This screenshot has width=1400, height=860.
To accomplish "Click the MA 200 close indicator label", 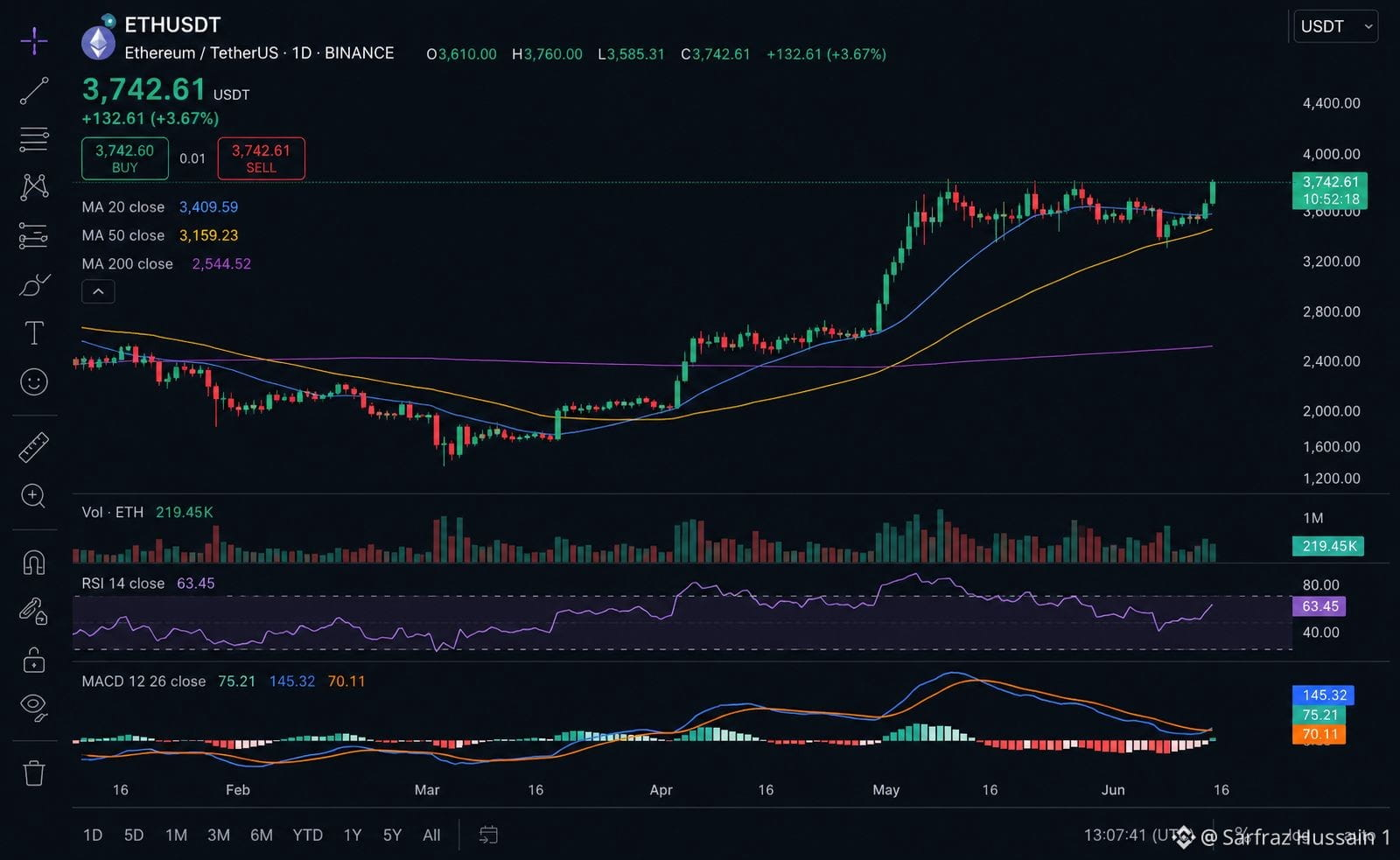I will click(x=128, y=263).
